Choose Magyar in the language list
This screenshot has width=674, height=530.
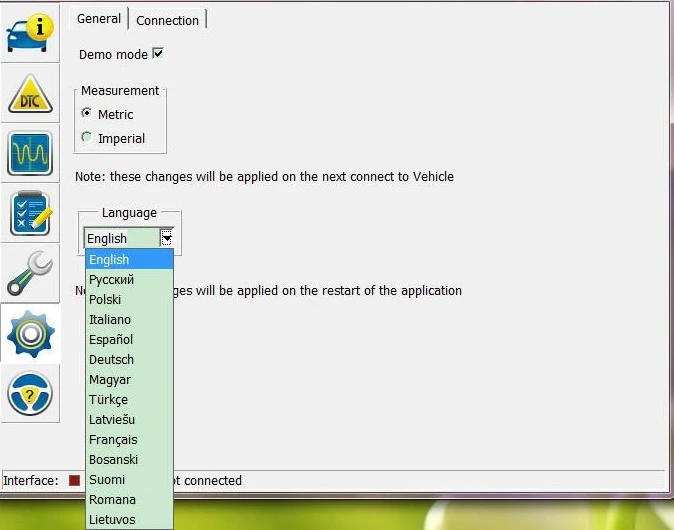coord(129,380)
